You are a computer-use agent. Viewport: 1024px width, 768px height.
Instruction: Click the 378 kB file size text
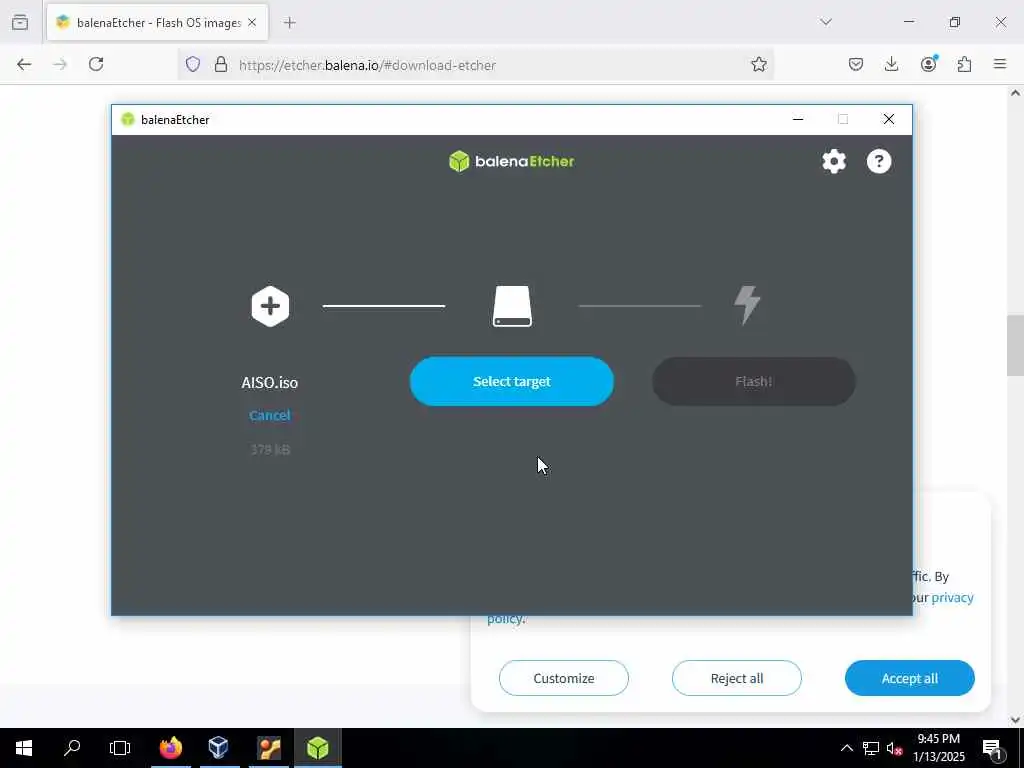coord(270,449)
